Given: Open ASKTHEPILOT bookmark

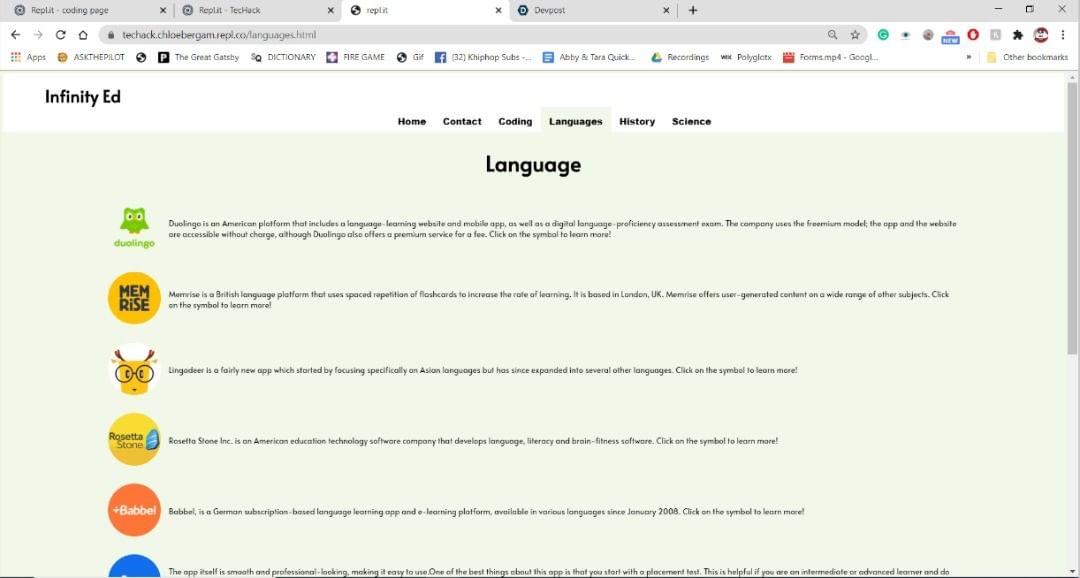Looking at the screenshot, I should coord(92,57).
